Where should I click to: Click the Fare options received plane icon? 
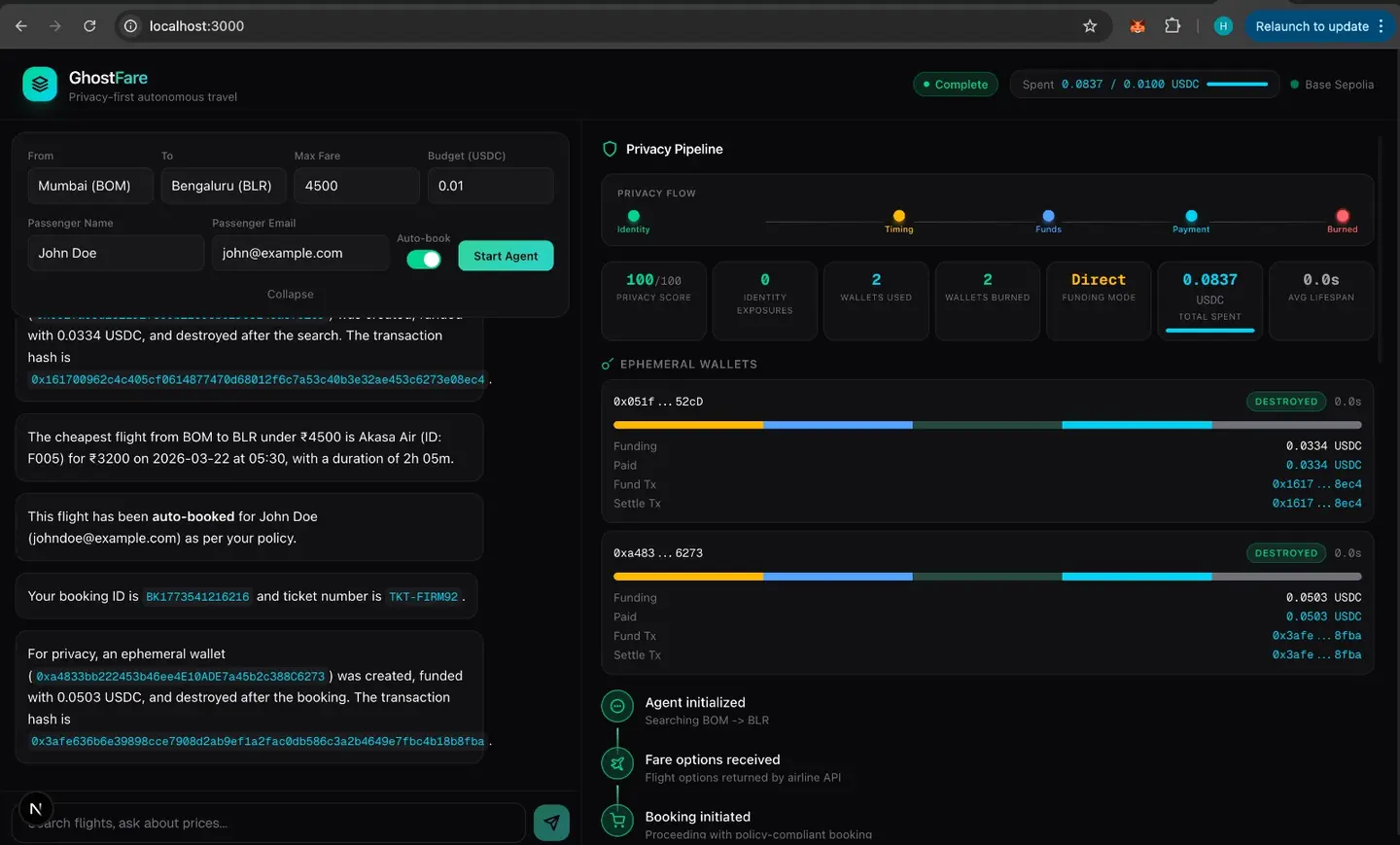click(x=617, y=764)
